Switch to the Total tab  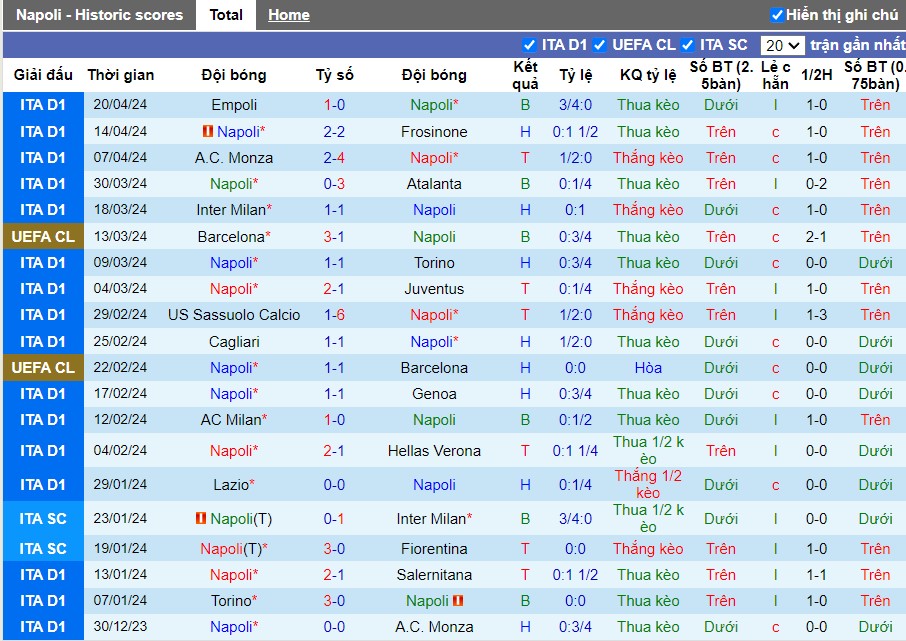(226, 15)
